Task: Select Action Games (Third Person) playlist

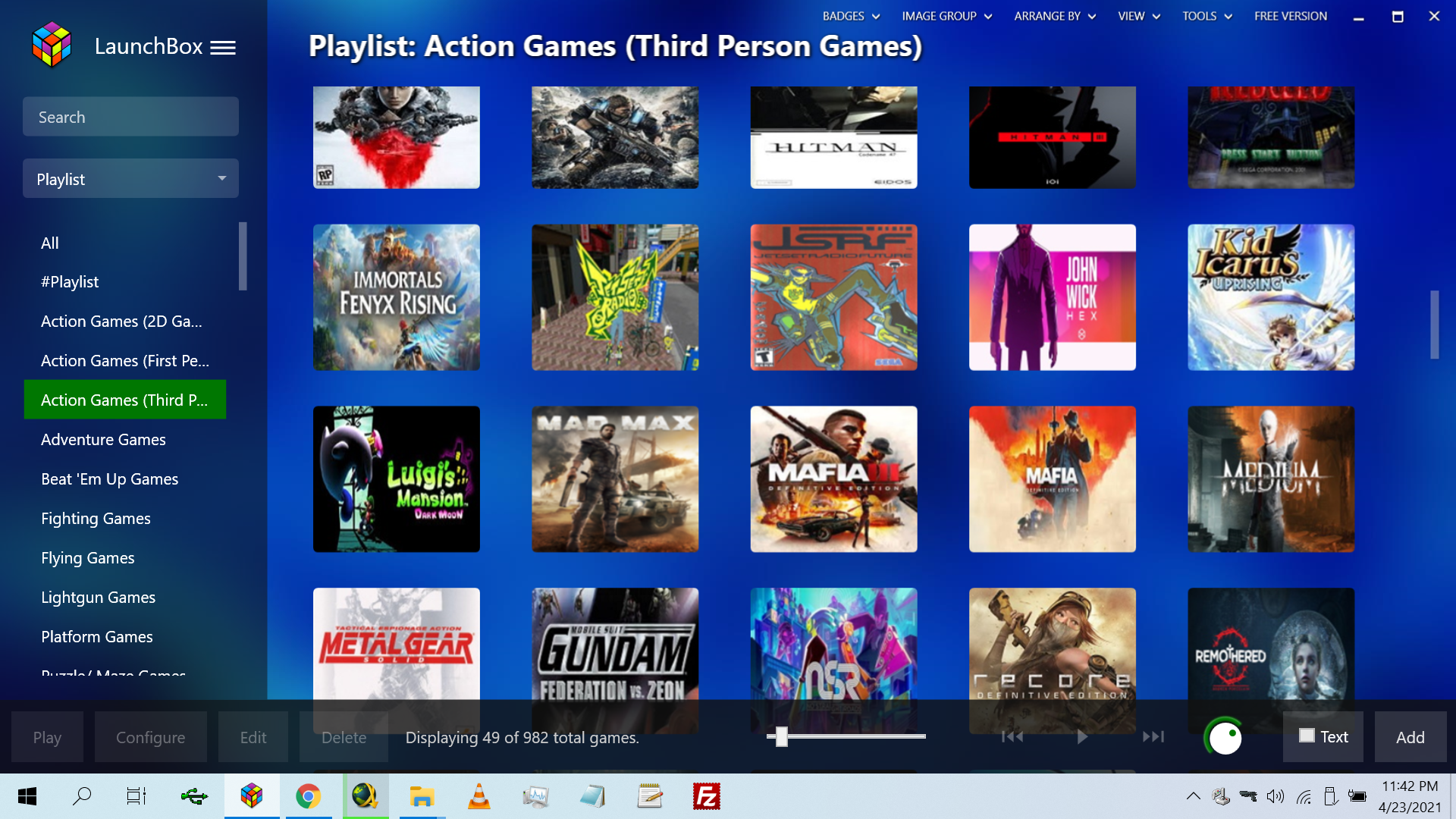Action: click(x=125, y=400)
